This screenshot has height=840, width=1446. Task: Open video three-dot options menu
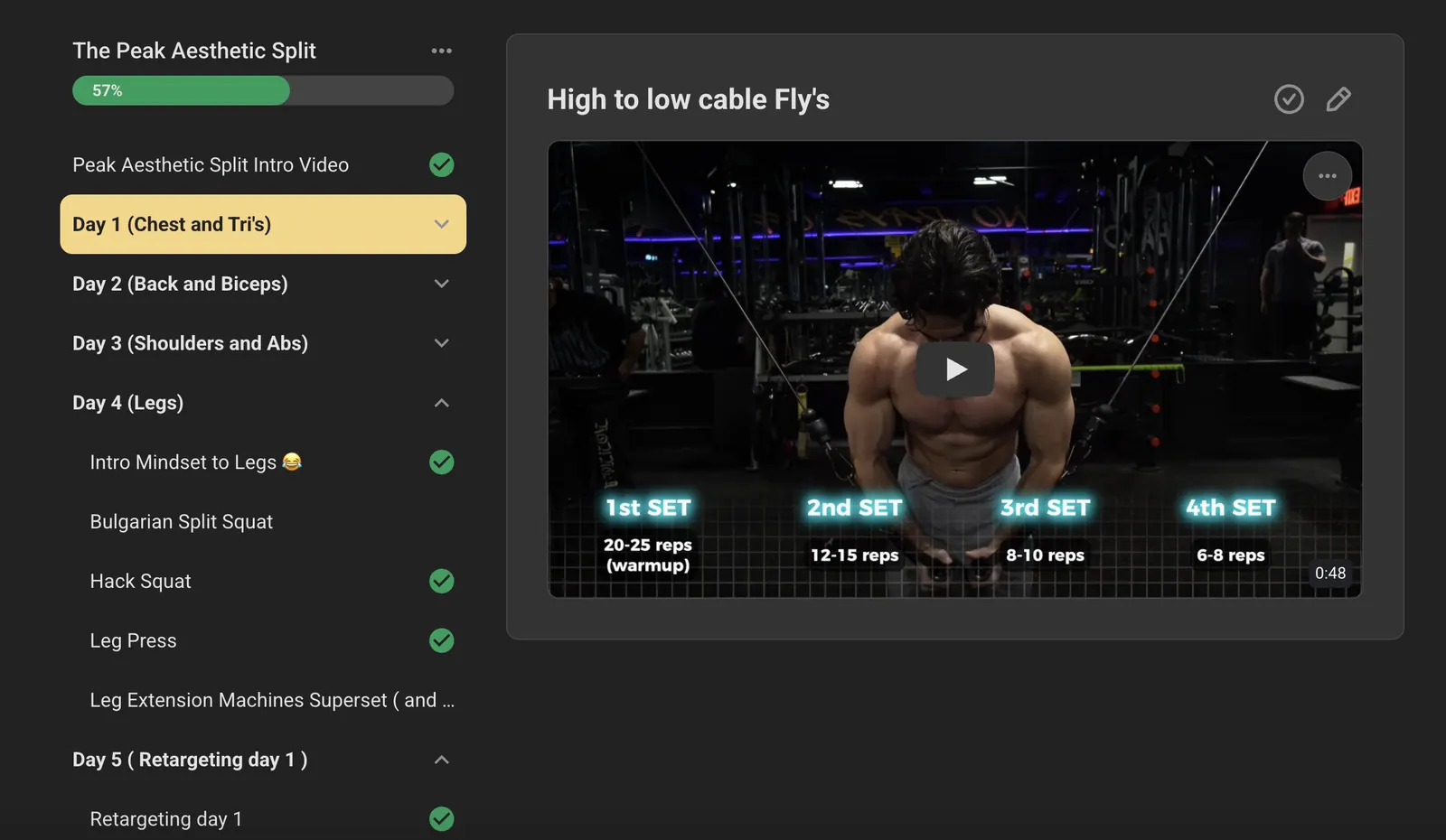1327,176
